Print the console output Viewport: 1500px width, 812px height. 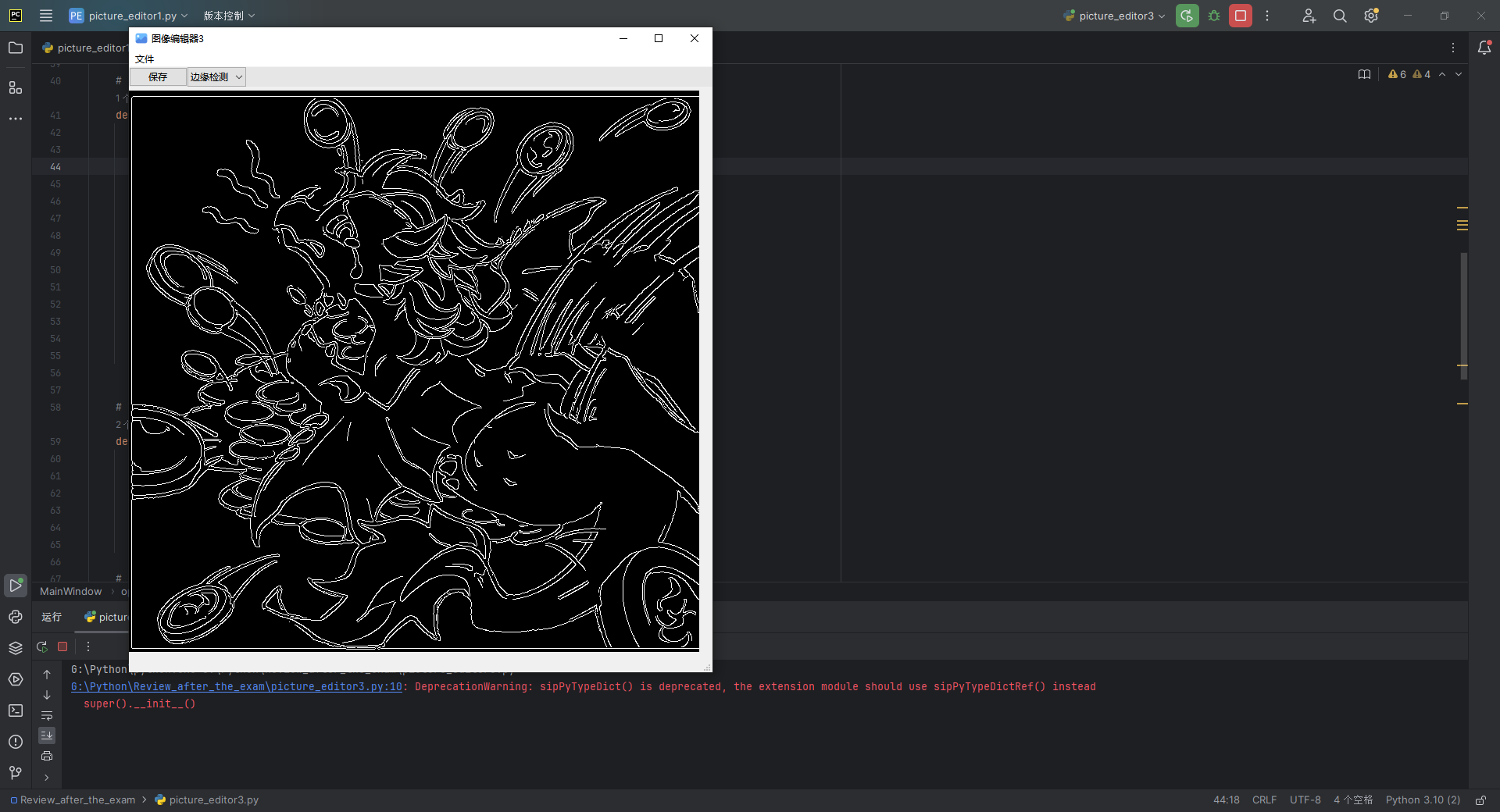pos(47,756)
